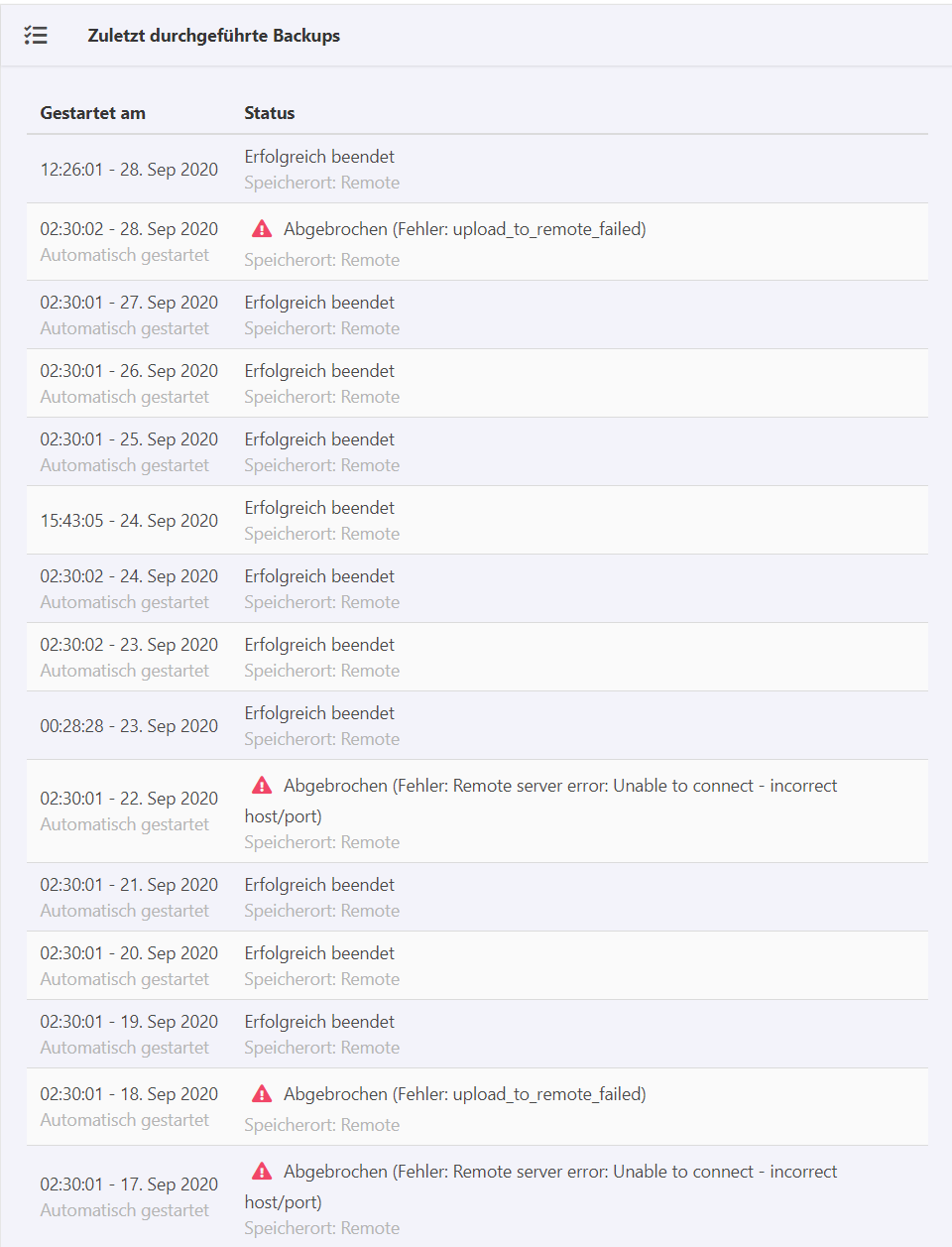Click warning icon on 17. Sep failed backup
Image resolution: width=952 pixels, height=1247 pixels.
(262, 1172)
